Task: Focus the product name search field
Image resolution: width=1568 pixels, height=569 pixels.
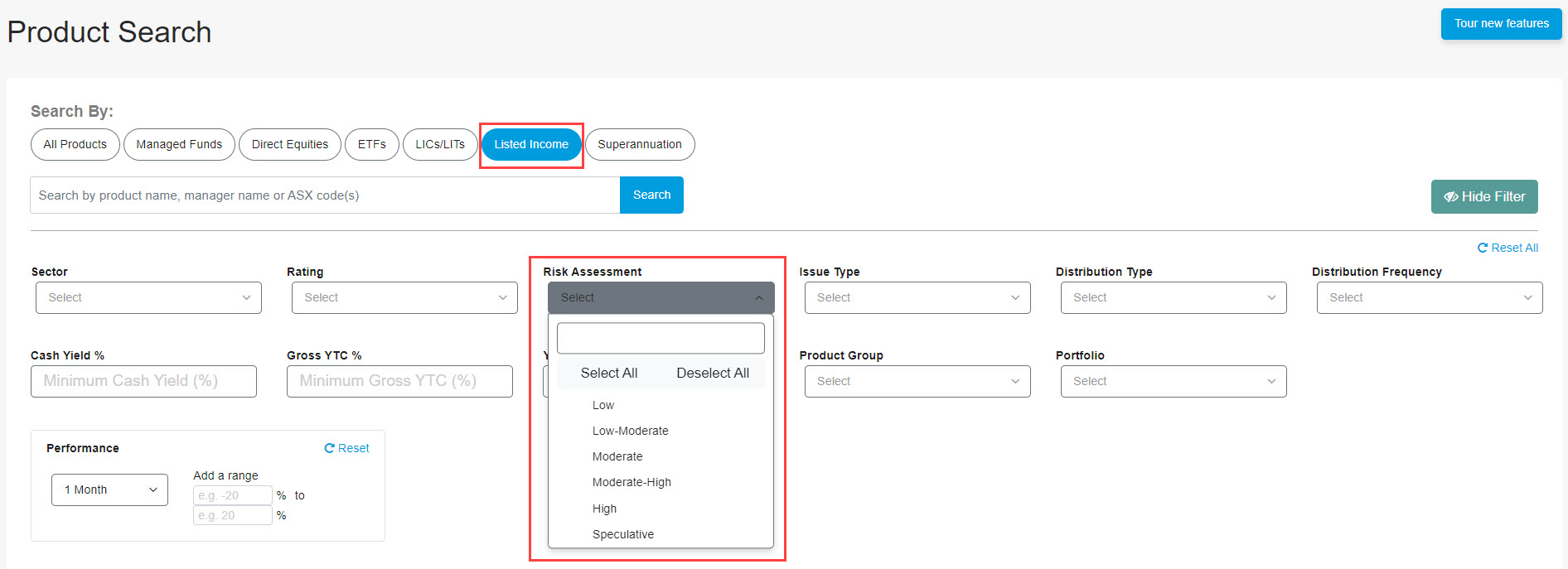Action: click(325, 195)
